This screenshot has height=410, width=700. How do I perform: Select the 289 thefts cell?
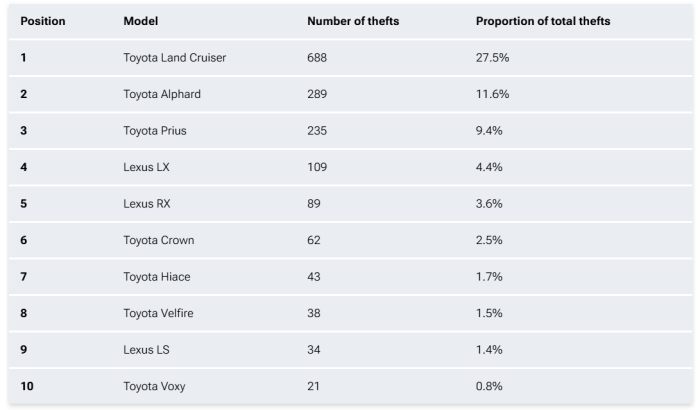(318, 94)
